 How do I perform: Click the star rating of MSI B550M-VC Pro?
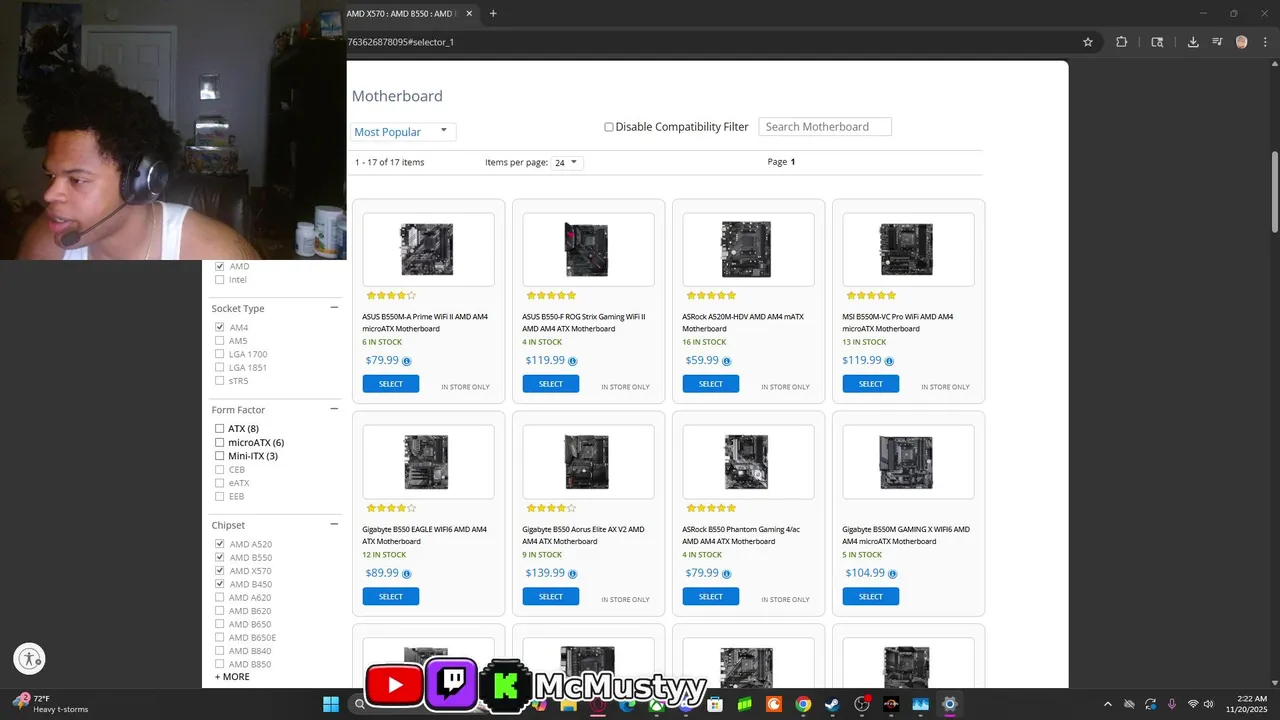871,296
